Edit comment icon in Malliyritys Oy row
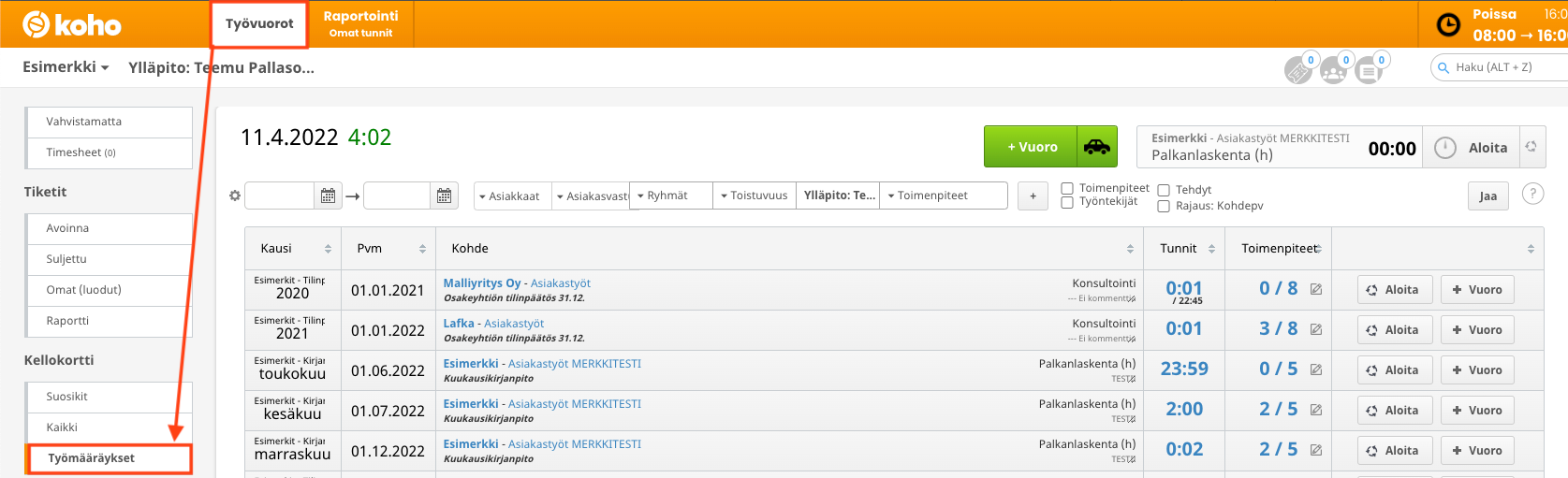The height and width of the screenshot is (478, 1568). pos(1132,299)
